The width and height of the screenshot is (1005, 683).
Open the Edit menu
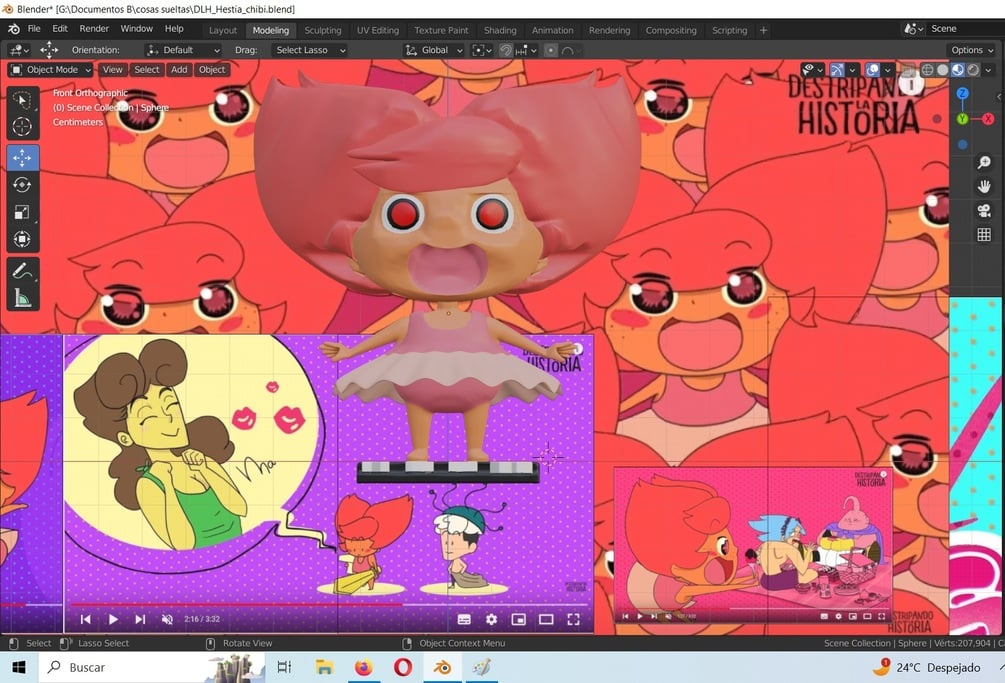[60, 29]
